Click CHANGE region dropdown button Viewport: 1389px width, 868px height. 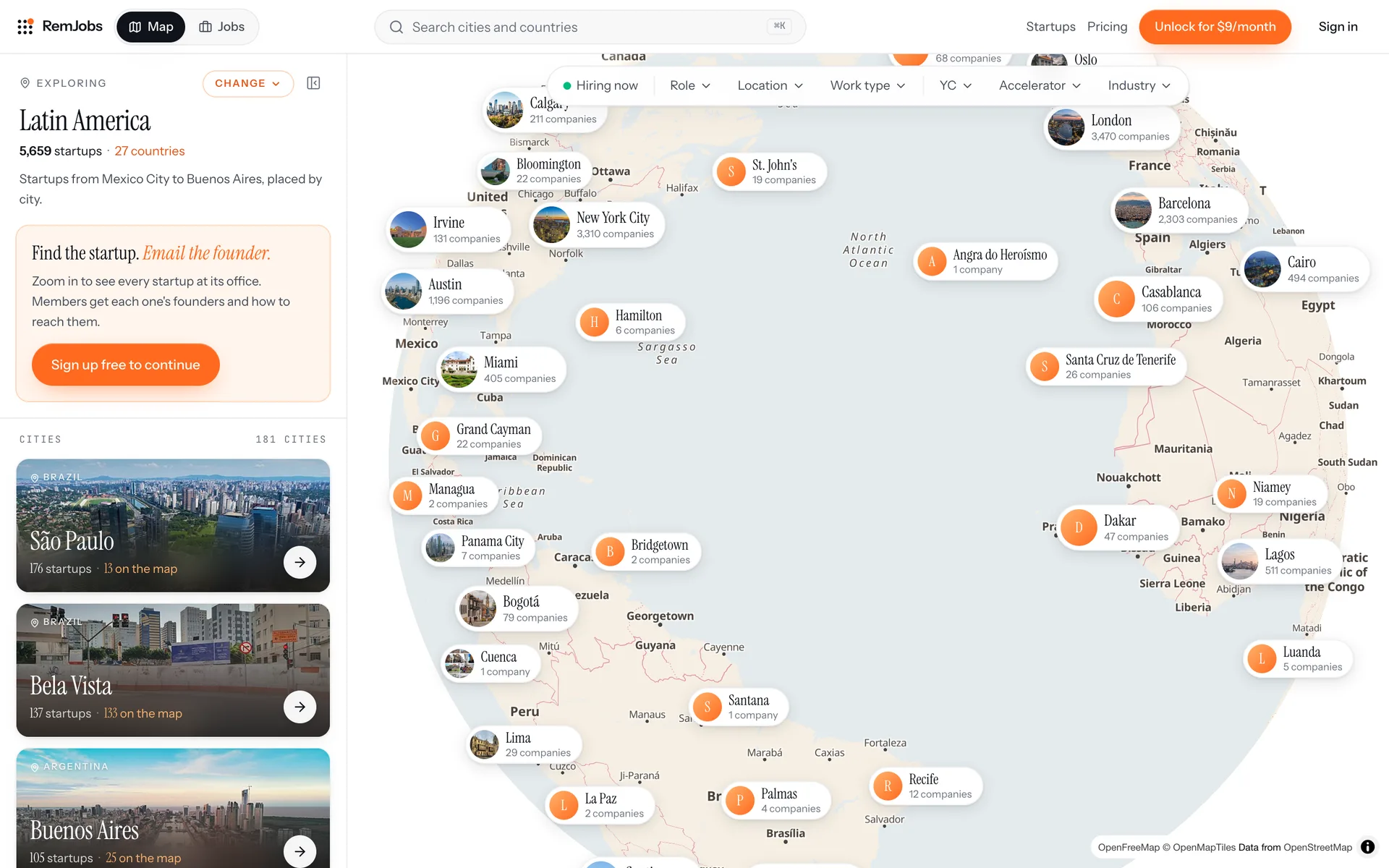pos(248,83)
